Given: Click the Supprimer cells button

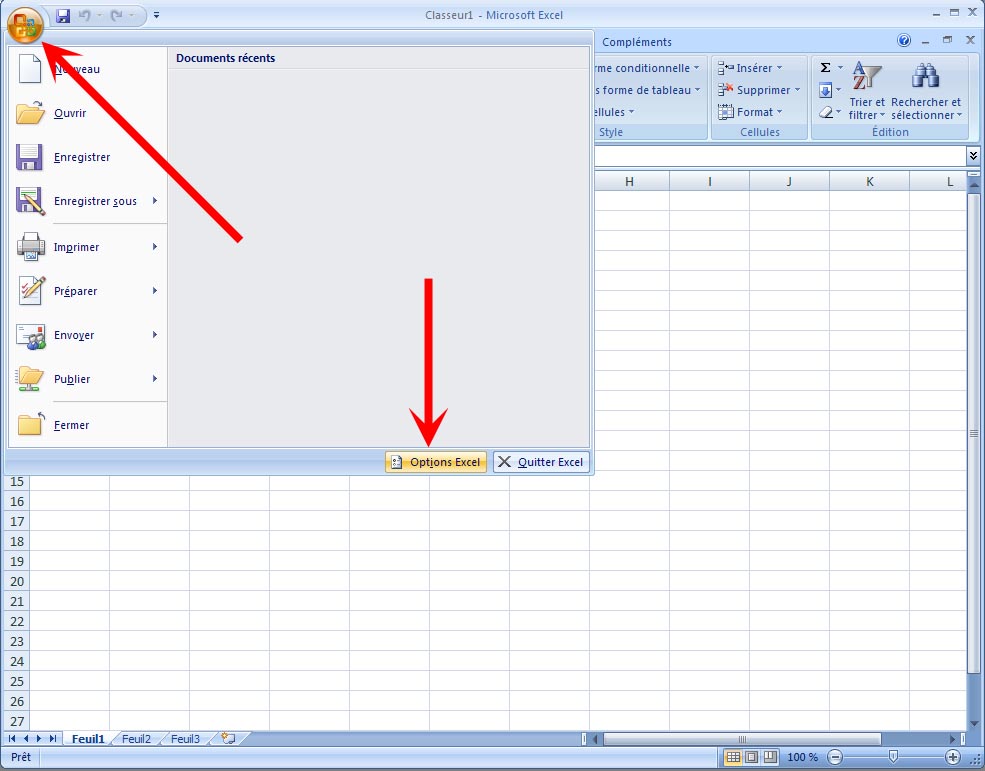Looking at the screenshot, I should 759,90.
